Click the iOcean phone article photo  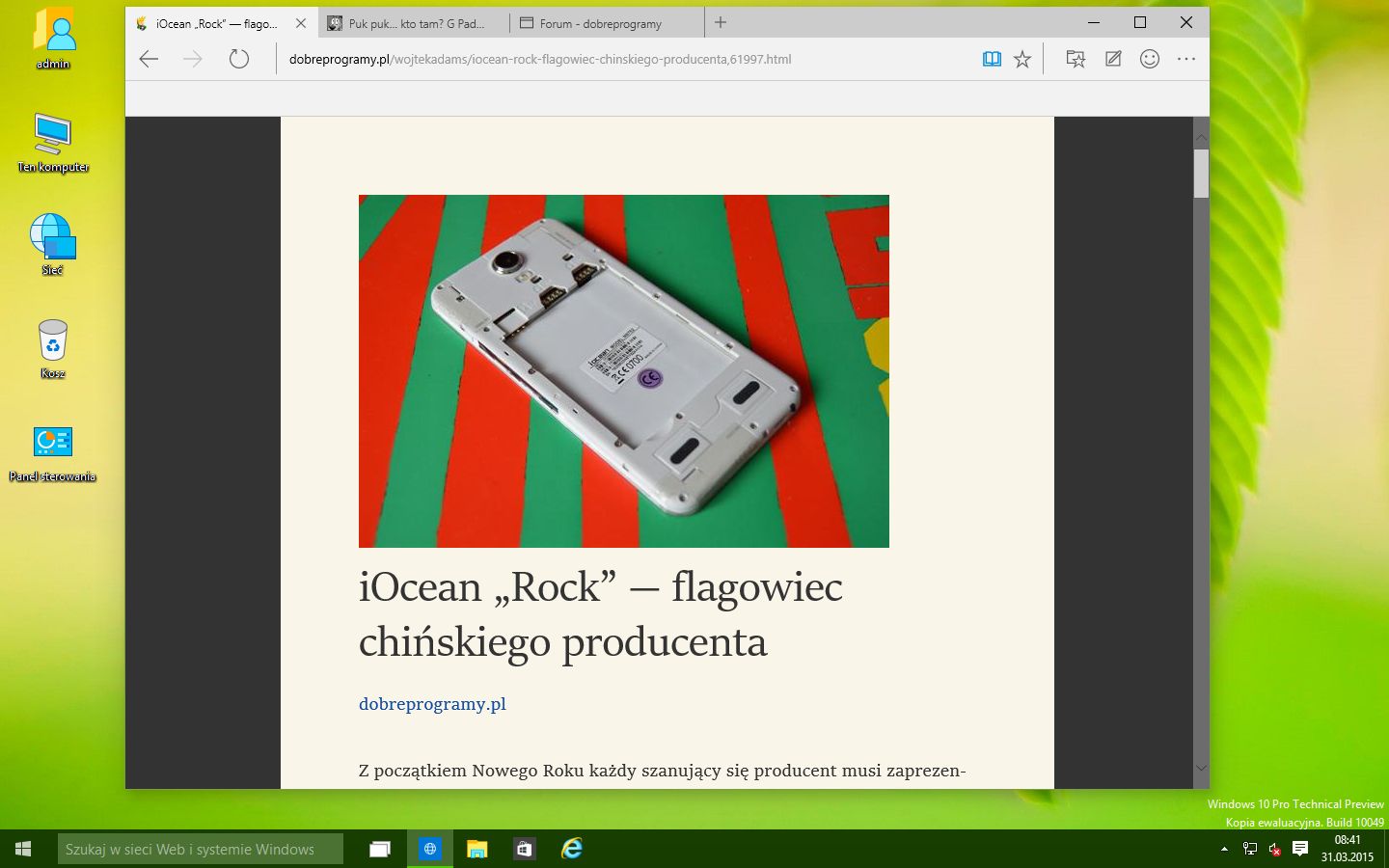624,371
